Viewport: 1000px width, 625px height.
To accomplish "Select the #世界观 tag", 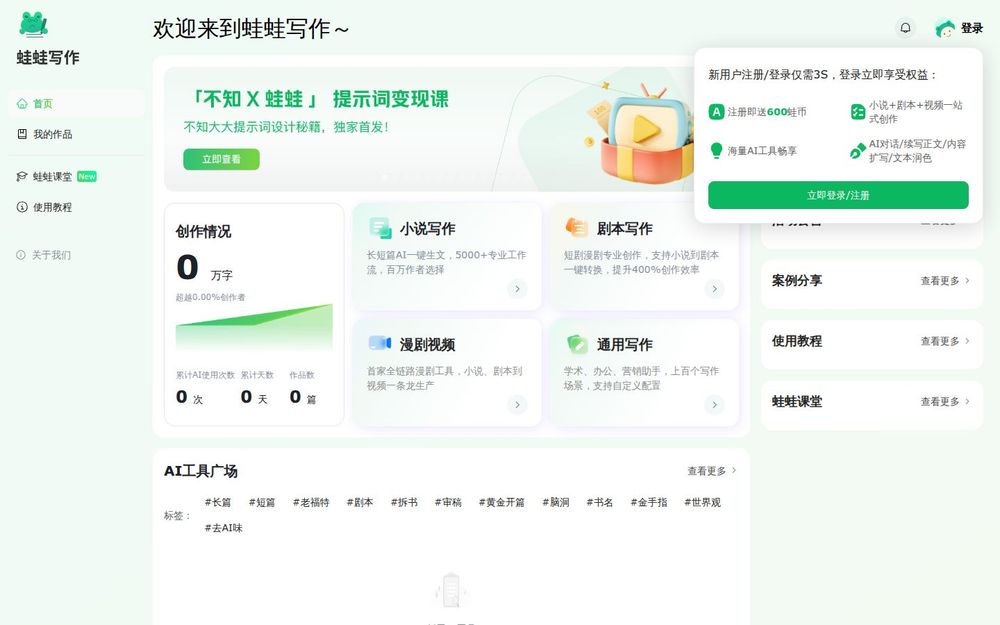I will (702, 503).
